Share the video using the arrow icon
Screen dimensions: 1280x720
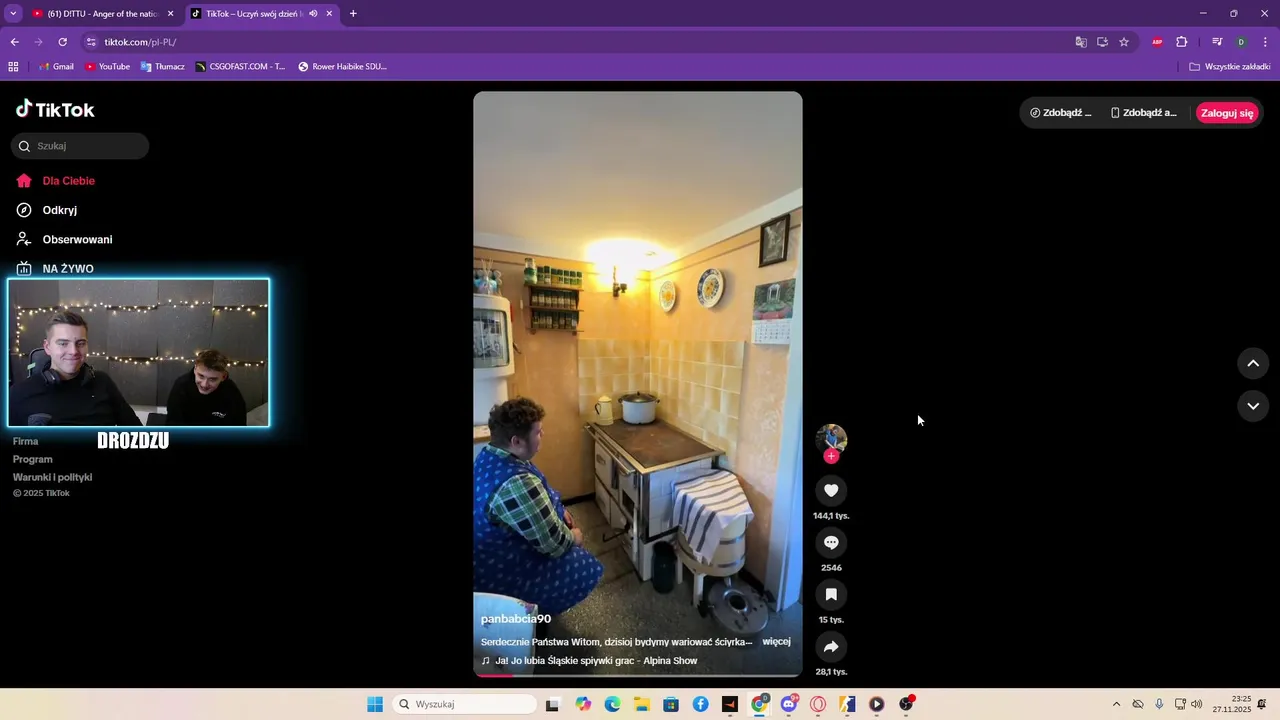831,646
